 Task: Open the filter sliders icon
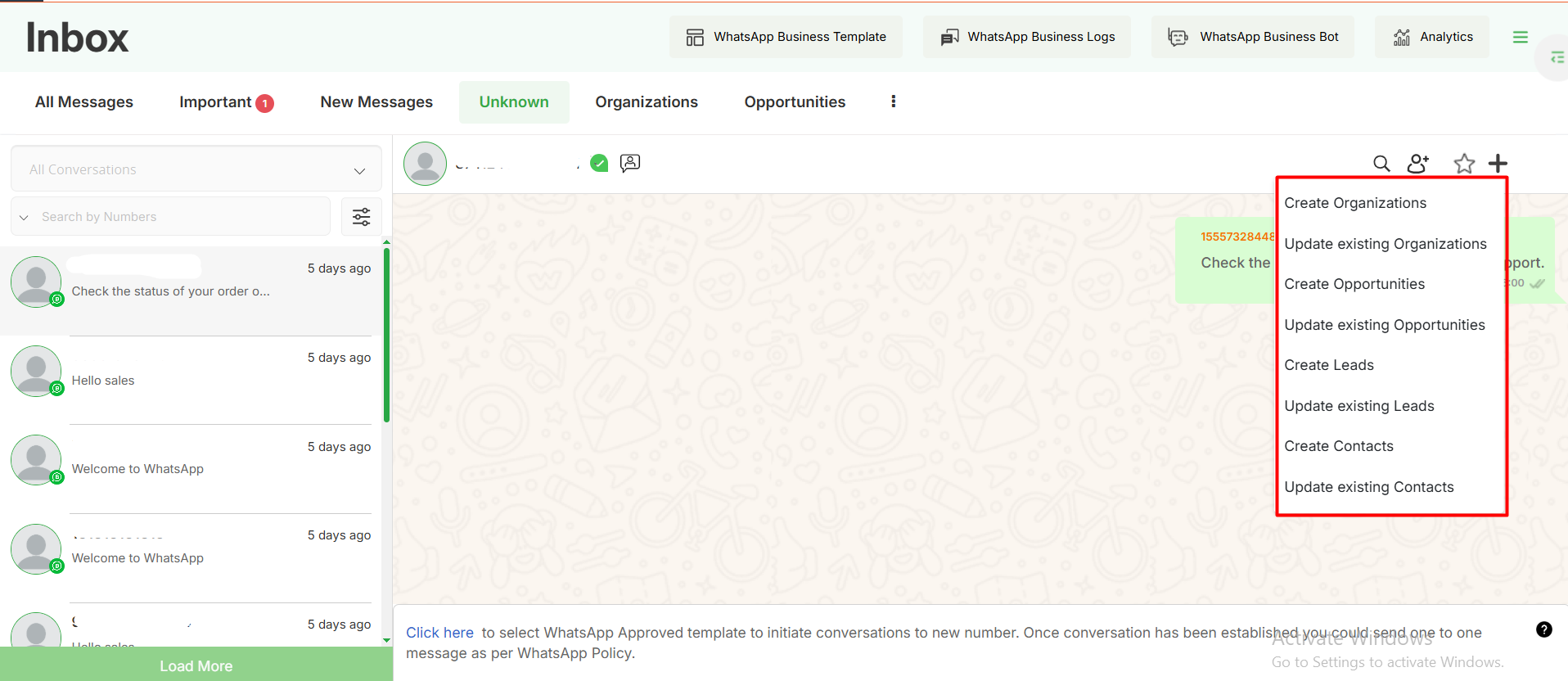[361, 217]
